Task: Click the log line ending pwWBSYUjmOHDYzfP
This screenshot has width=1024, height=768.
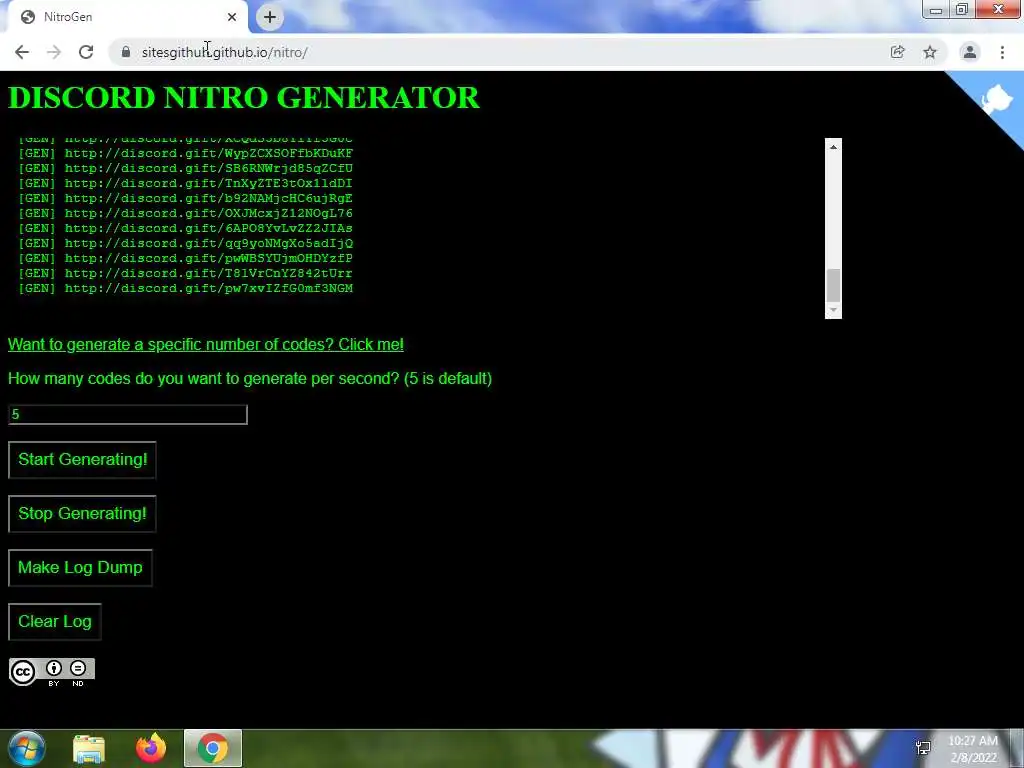Action: (x=186, y=259)
